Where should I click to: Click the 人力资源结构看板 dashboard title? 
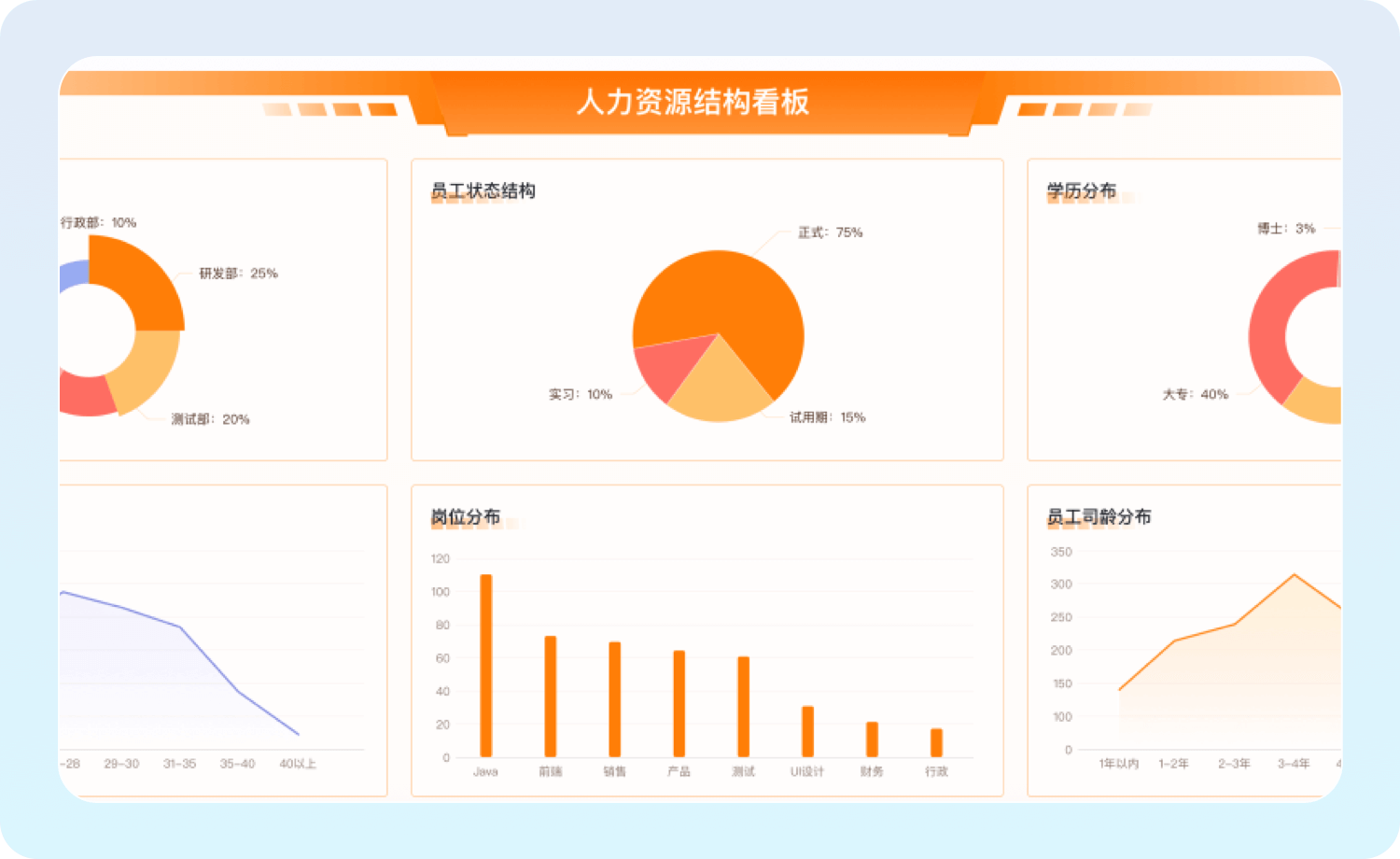[693, 102]
